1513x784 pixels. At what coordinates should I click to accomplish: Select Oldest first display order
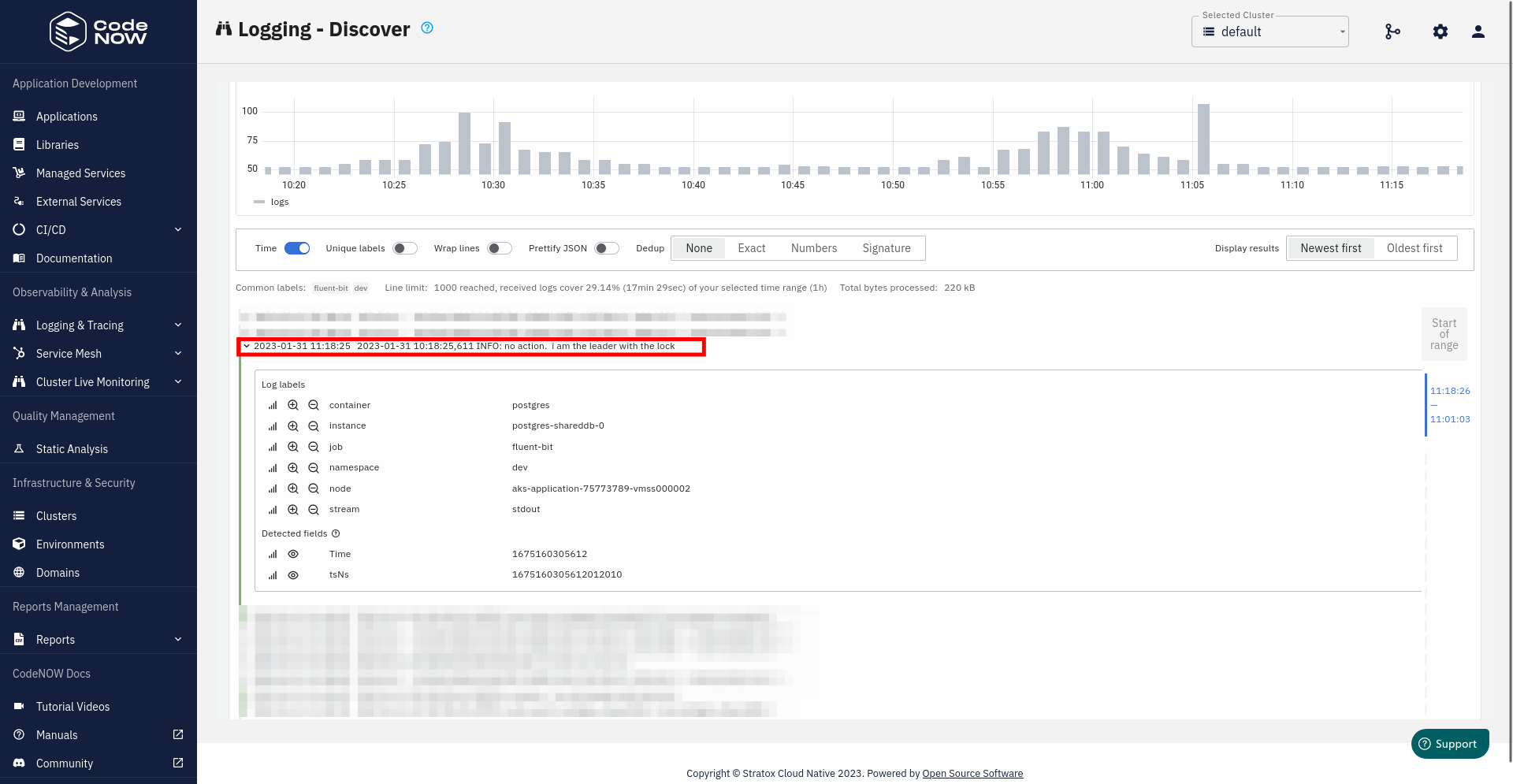[1414, 248]
